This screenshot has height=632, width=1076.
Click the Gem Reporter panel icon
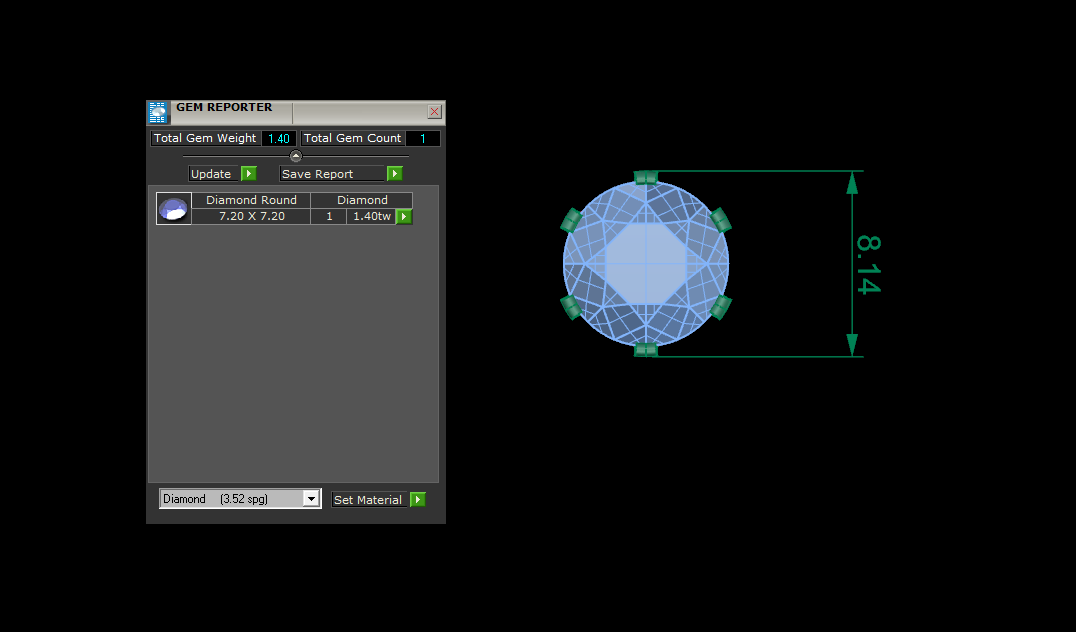pos(157,113)
